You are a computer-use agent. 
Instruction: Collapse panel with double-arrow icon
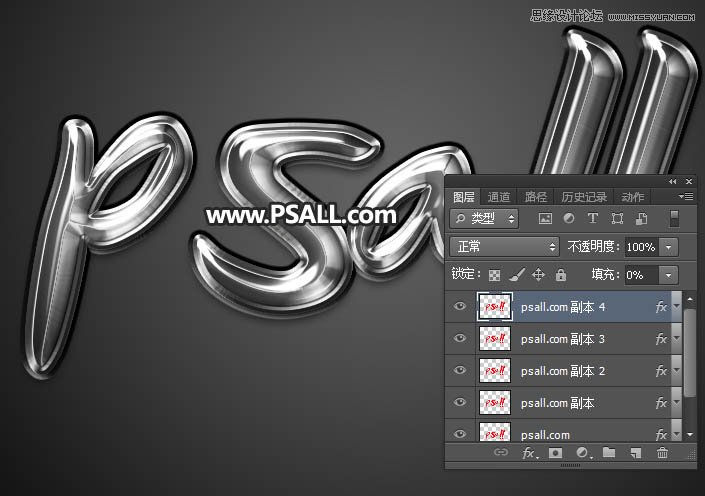click(x=673, y=181)
